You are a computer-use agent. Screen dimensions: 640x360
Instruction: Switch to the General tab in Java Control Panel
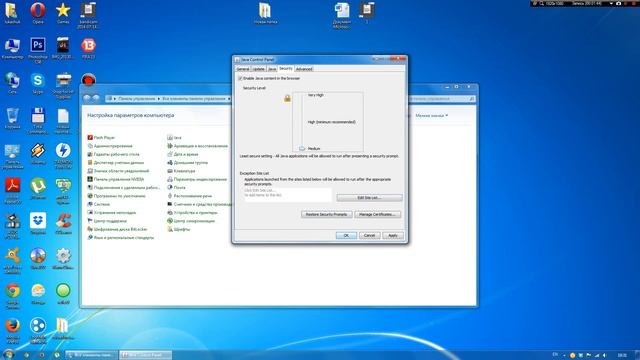click(243, 69)
